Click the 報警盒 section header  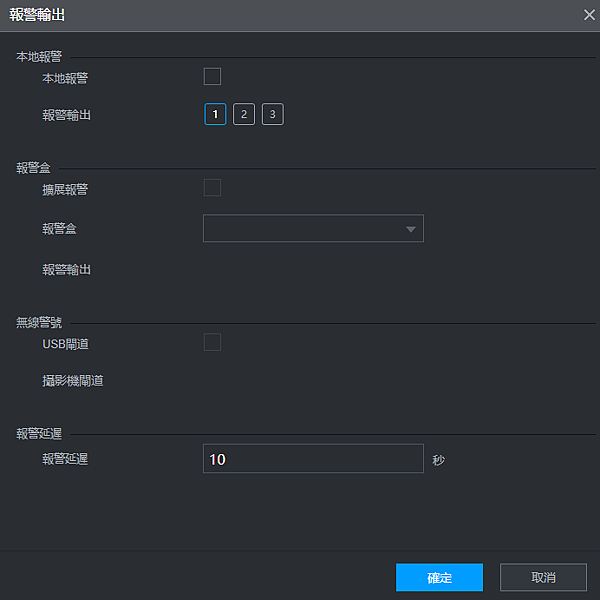point(33,168)
